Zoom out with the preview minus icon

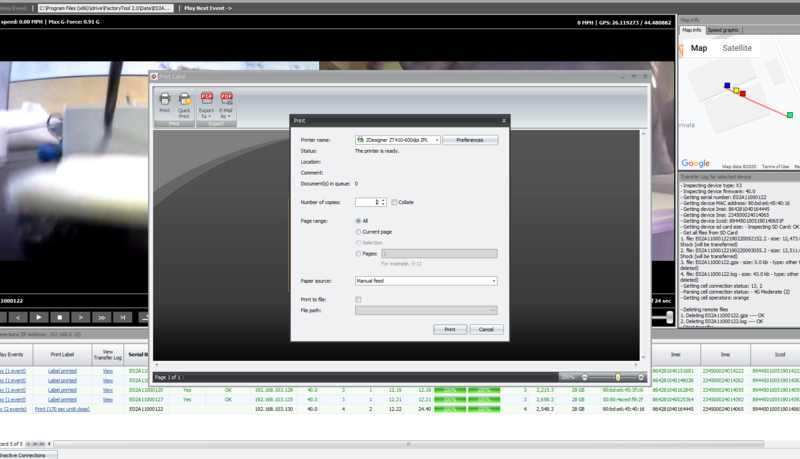[x=585, y=377]
